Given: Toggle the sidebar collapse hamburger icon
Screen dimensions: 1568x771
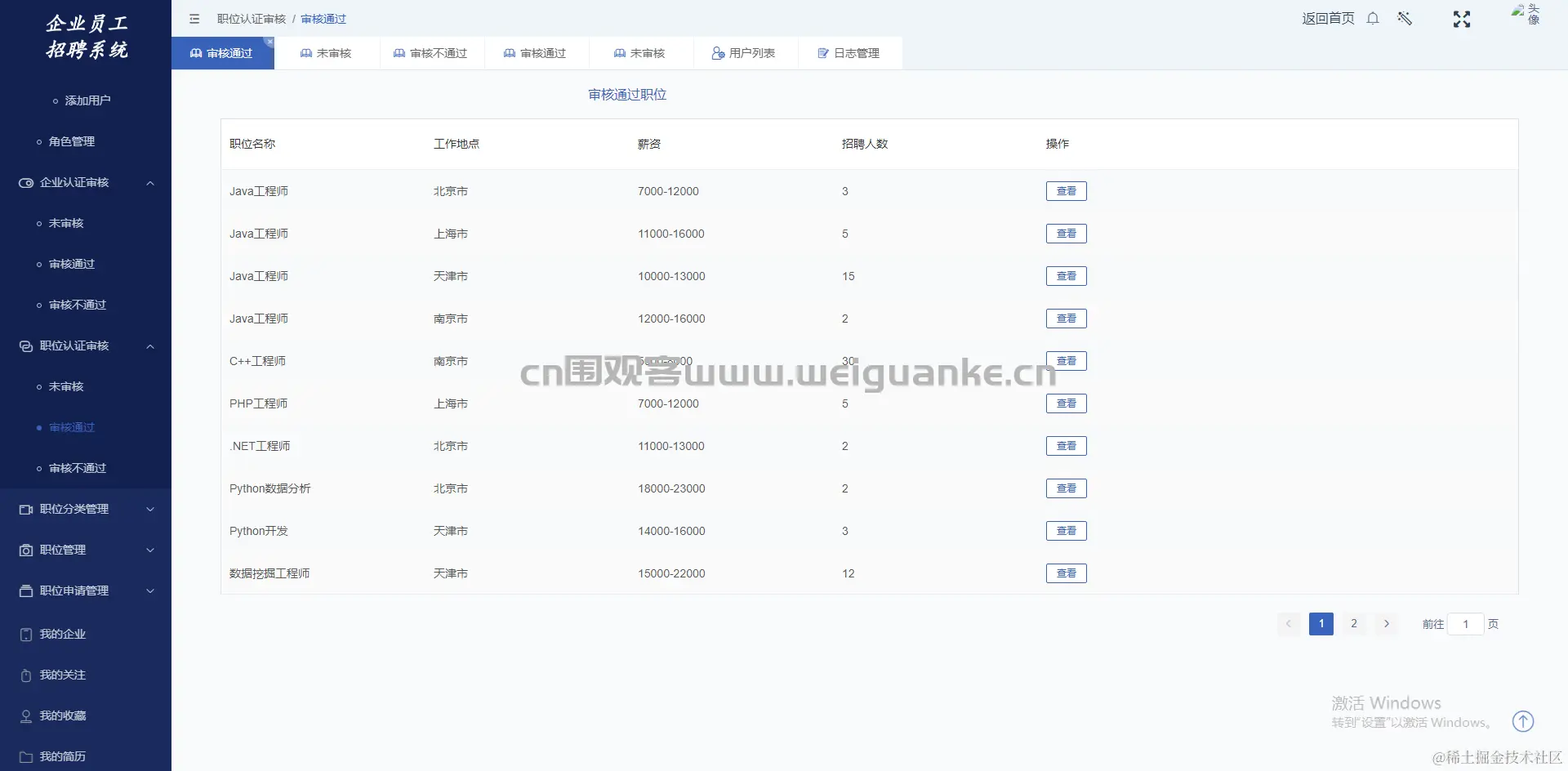Looking at the screenshot, I should [194, 19].
